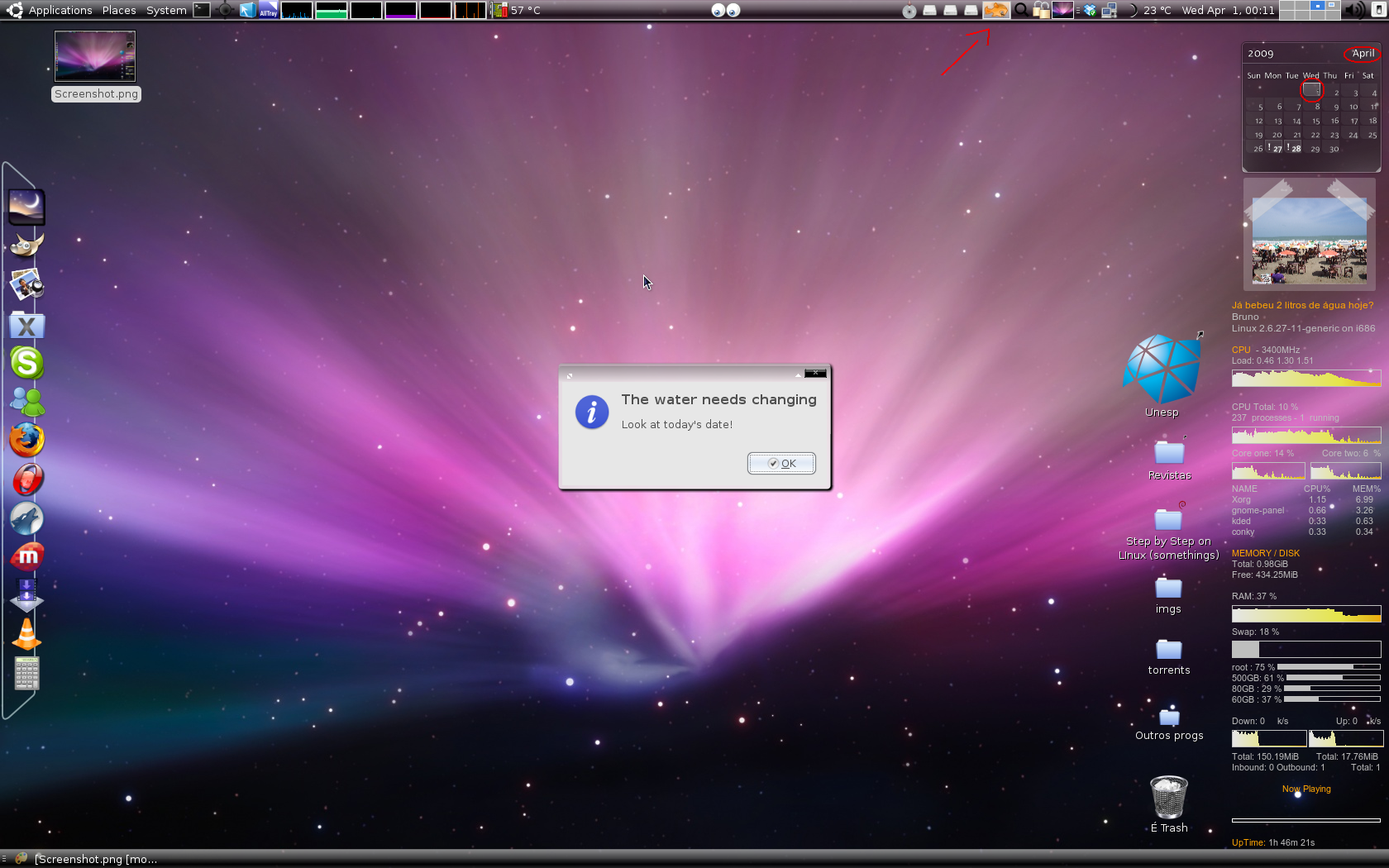
Task: Open the calculator dock icon
Action: 26,674
